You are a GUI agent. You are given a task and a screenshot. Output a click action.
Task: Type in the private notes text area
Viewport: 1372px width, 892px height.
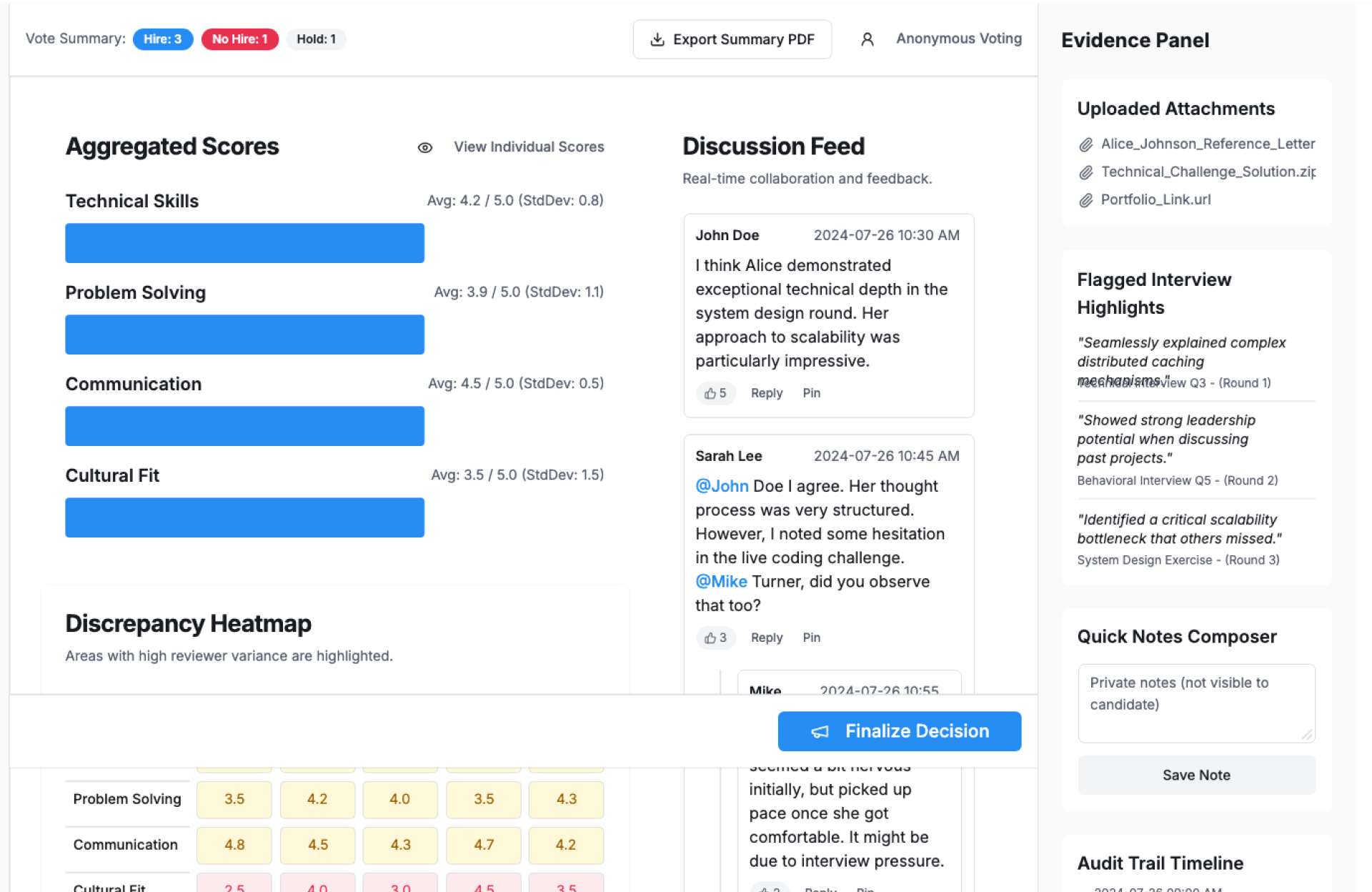point(1195,703)
